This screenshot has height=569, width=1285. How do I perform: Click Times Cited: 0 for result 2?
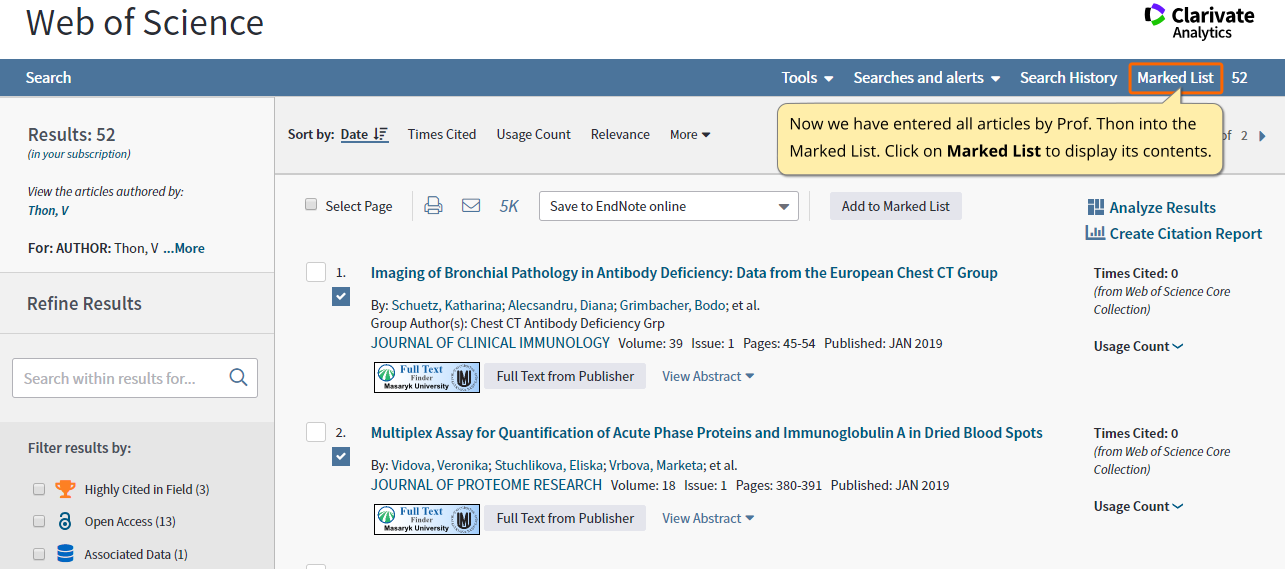point(1136,433)
